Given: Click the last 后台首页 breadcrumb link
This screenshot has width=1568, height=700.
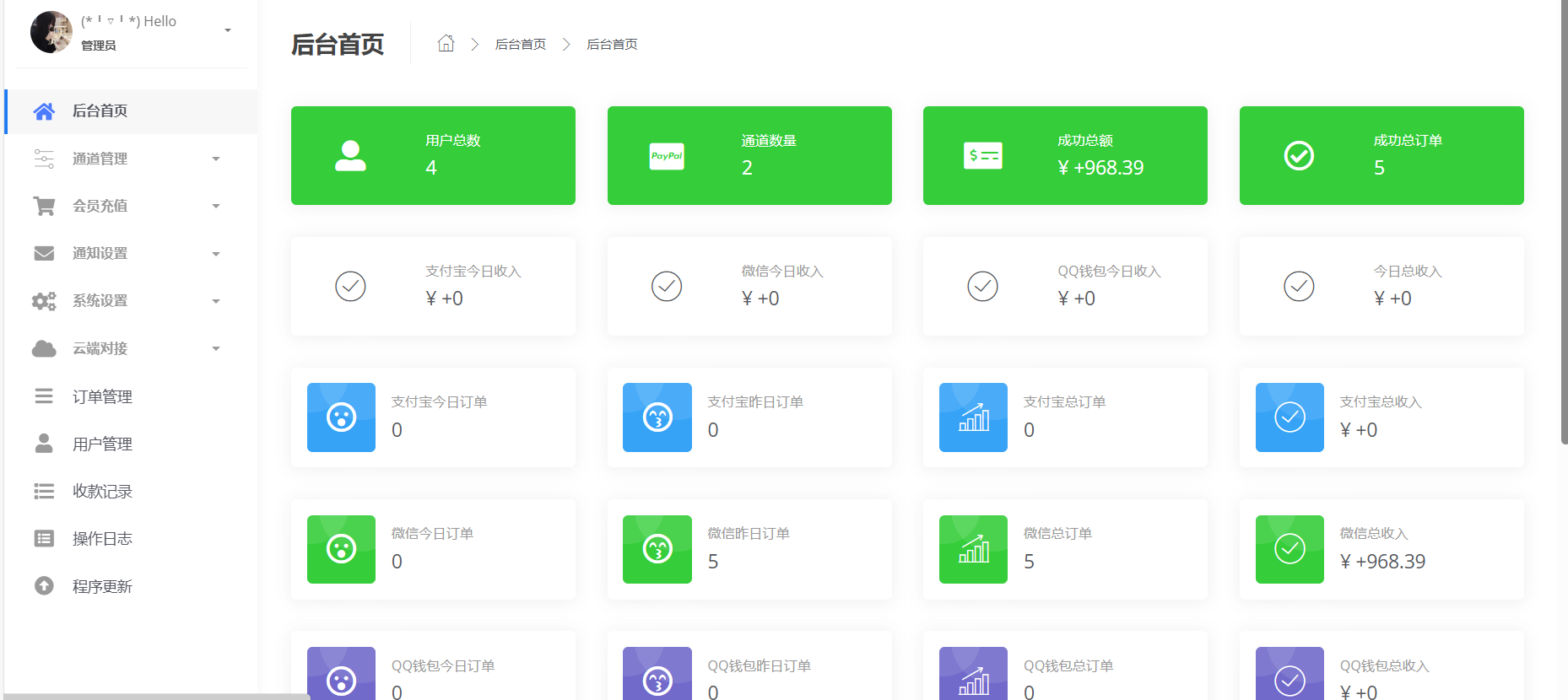Looking at the screenshot, I should [x=612, y=44].
